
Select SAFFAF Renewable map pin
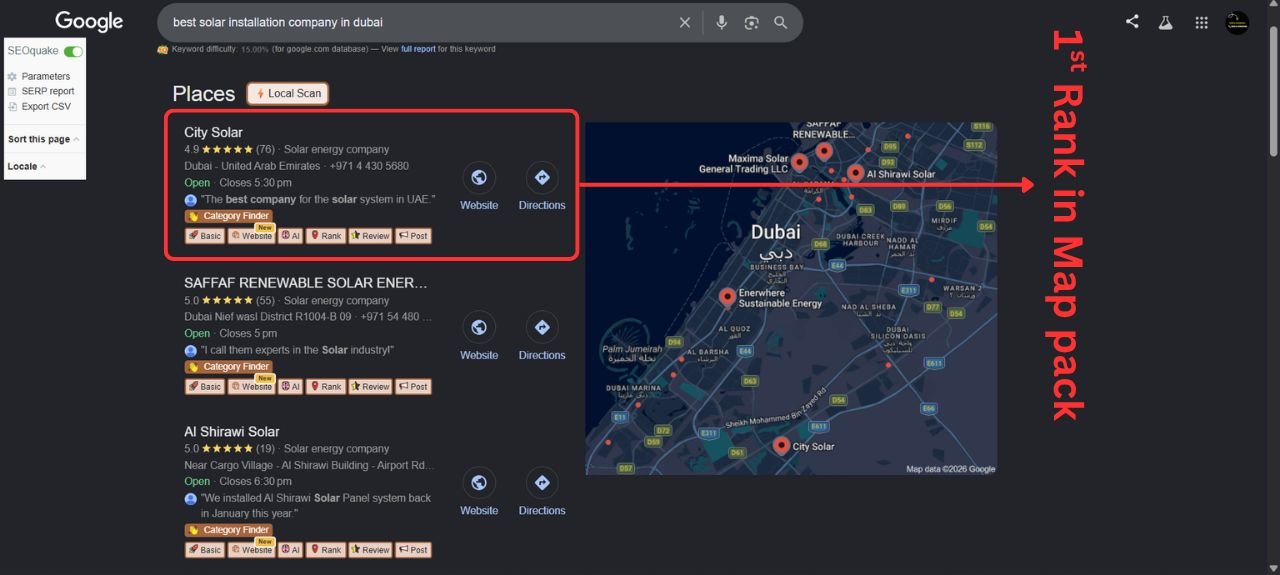824,150
